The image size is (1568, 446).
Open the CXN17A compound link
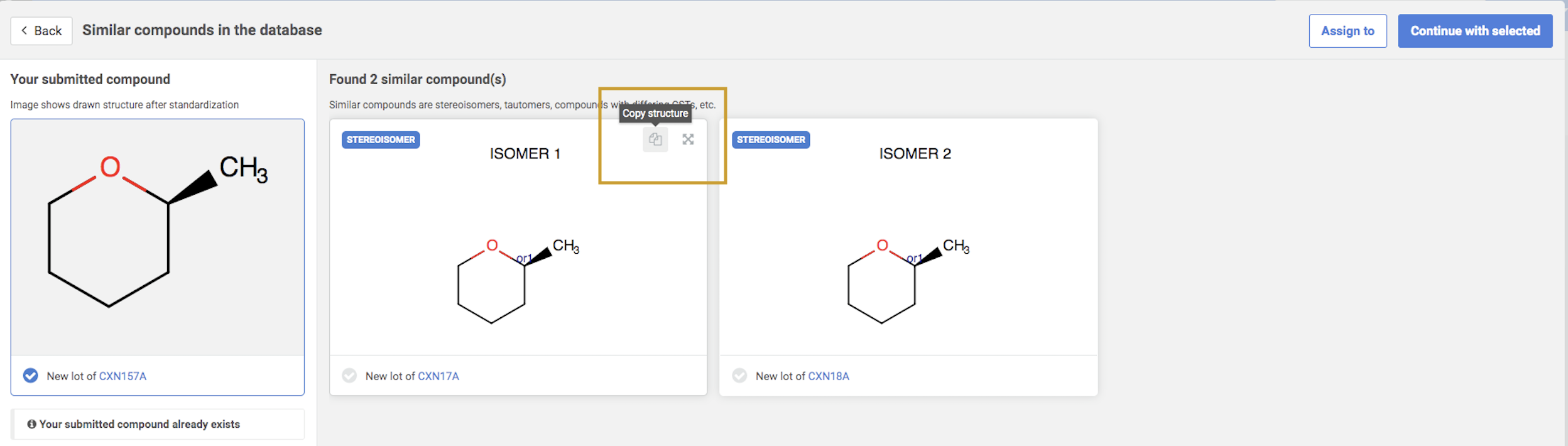tap(438, 376)
